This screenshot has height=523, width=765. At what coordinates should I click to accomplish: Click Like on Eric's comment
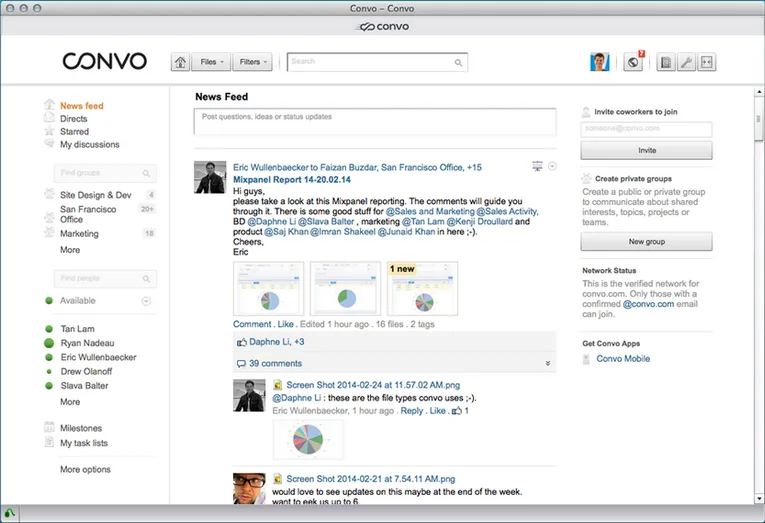pos(437,411)
